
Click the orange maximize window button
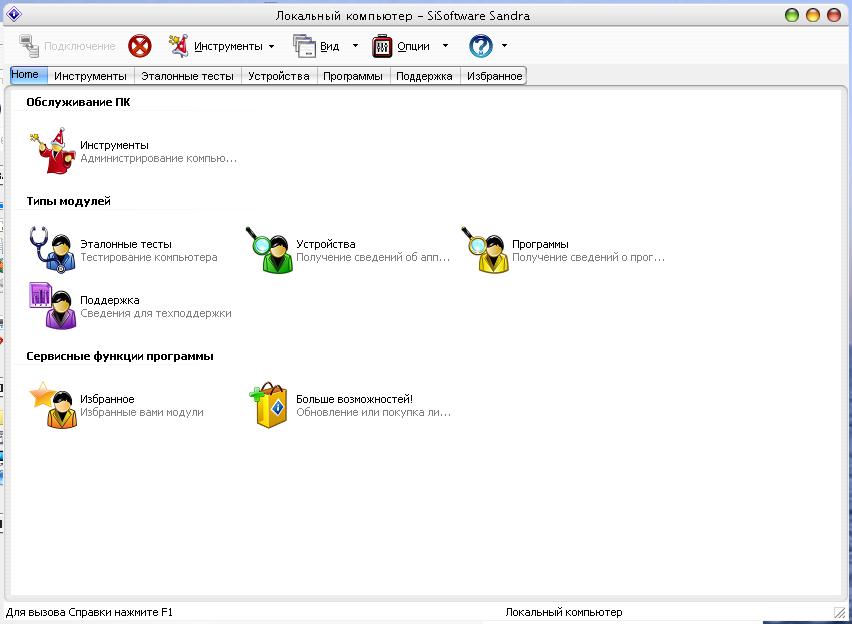point(813,15)
